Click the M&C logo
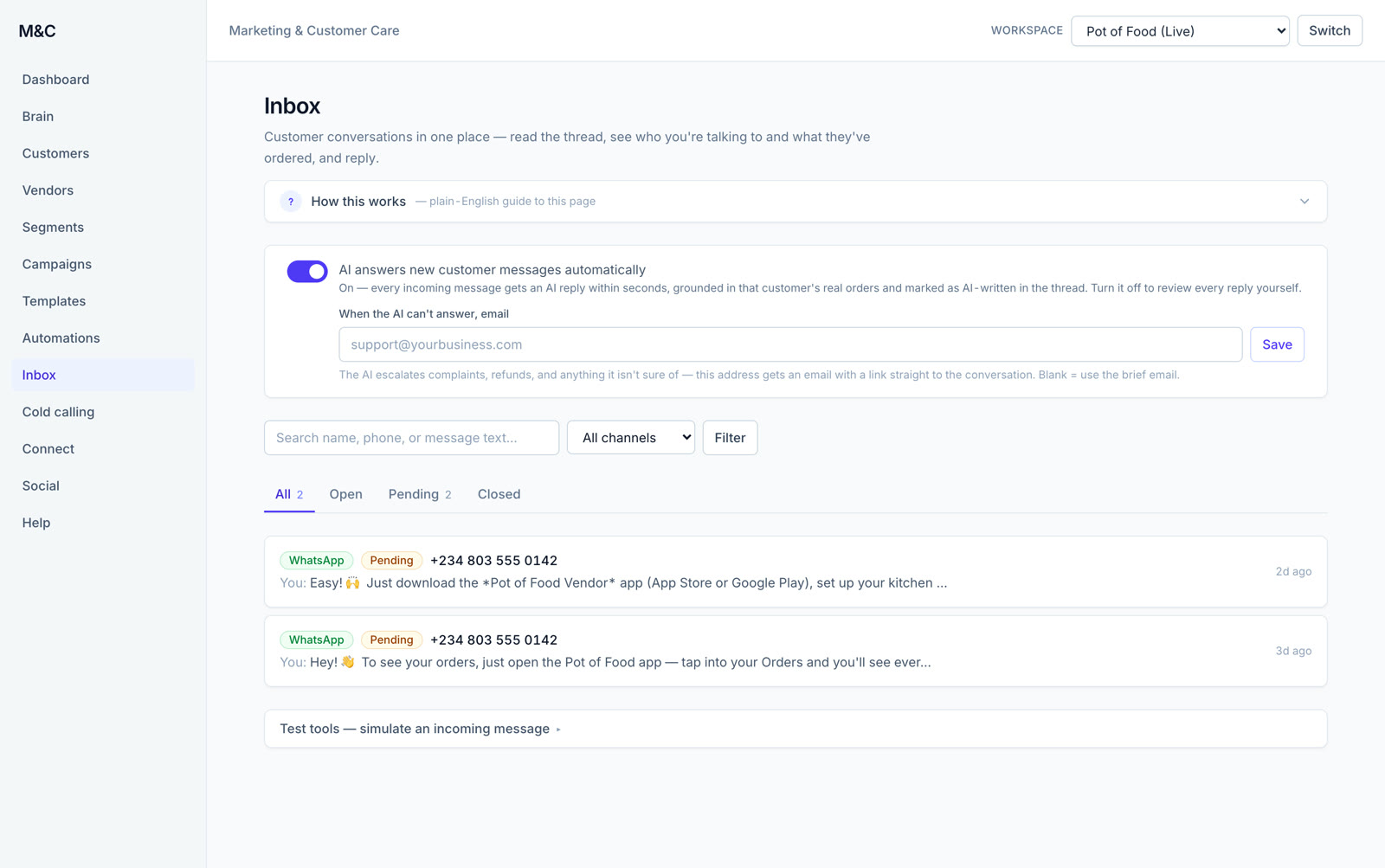The width and height of the screenshot is (1385, 868). click(37, 31)
